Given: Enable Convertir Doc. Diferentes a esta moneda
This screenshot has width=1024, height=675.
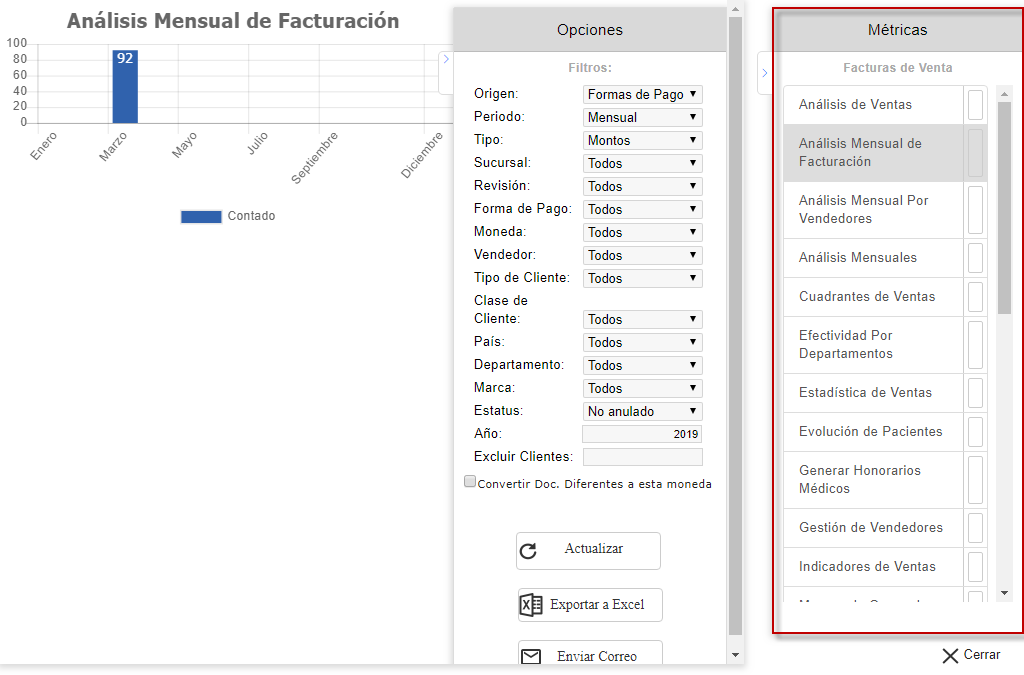Looking at the screenshot, I should 470,482.
